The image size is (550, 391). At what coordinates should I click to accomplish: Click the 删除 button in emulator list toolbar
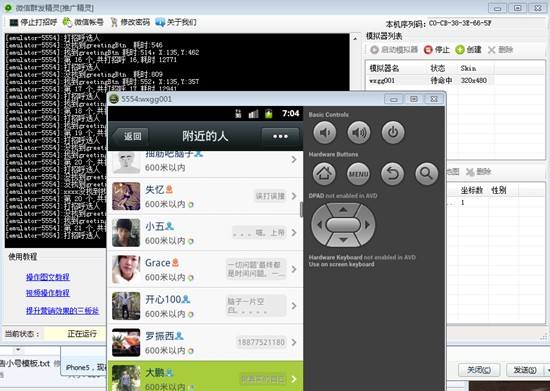tap(501, 50)
